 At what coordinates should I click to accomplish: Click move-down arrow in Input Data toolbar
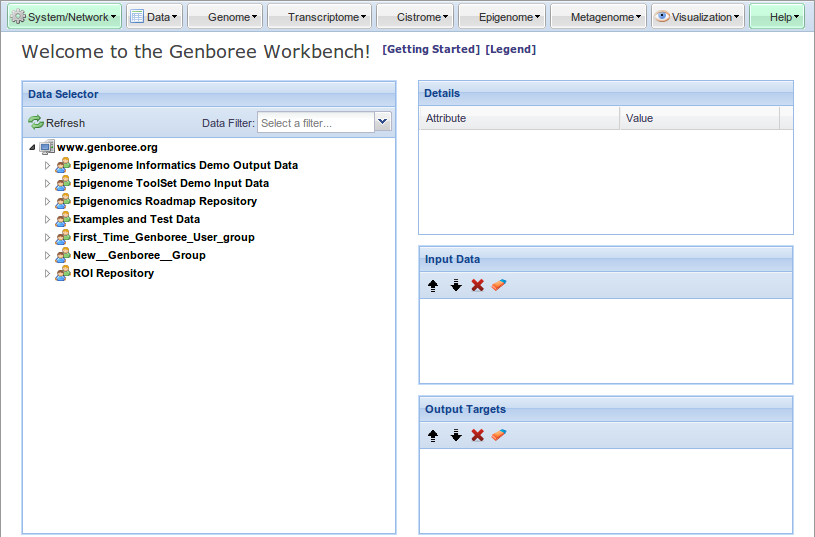456,285
